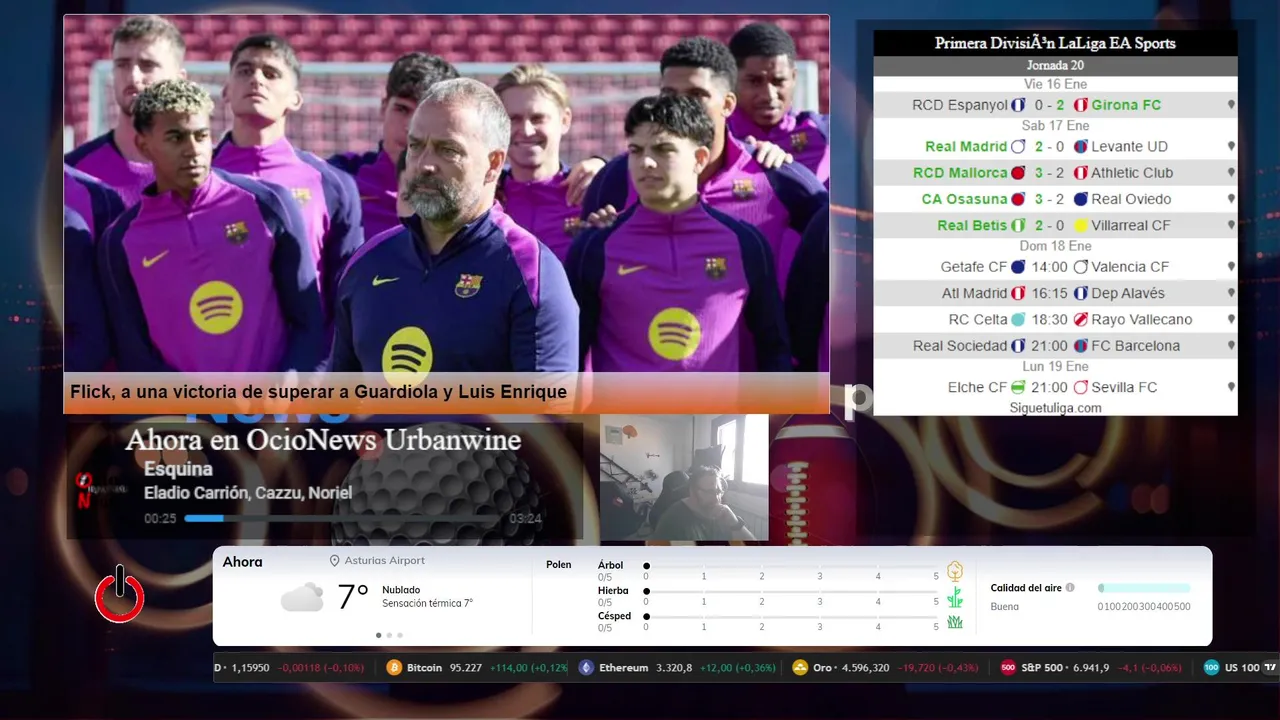Click the Getafe CF 14:00 Valencia CF fixture
Image resolution: width=1280 pixels, height=720 pixels.
(1055, 267)
